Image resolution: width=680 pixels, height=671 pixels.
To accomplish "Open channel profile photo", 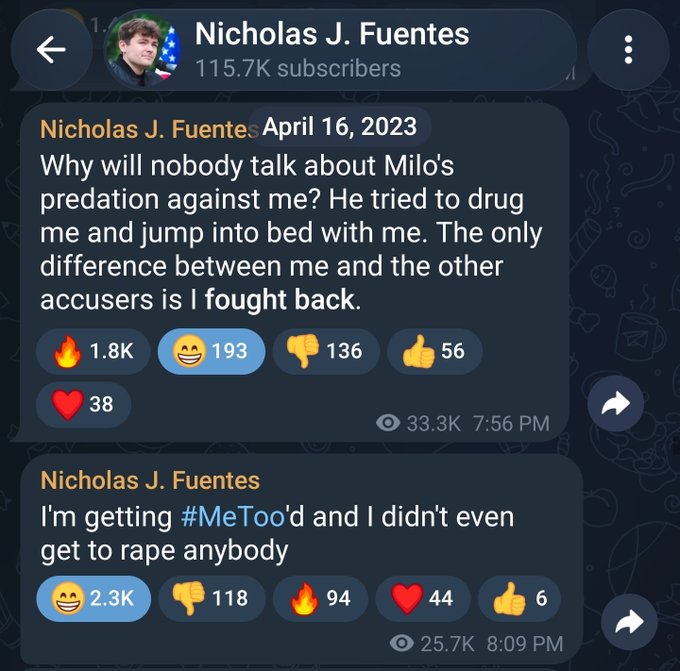I will point(143,49).
